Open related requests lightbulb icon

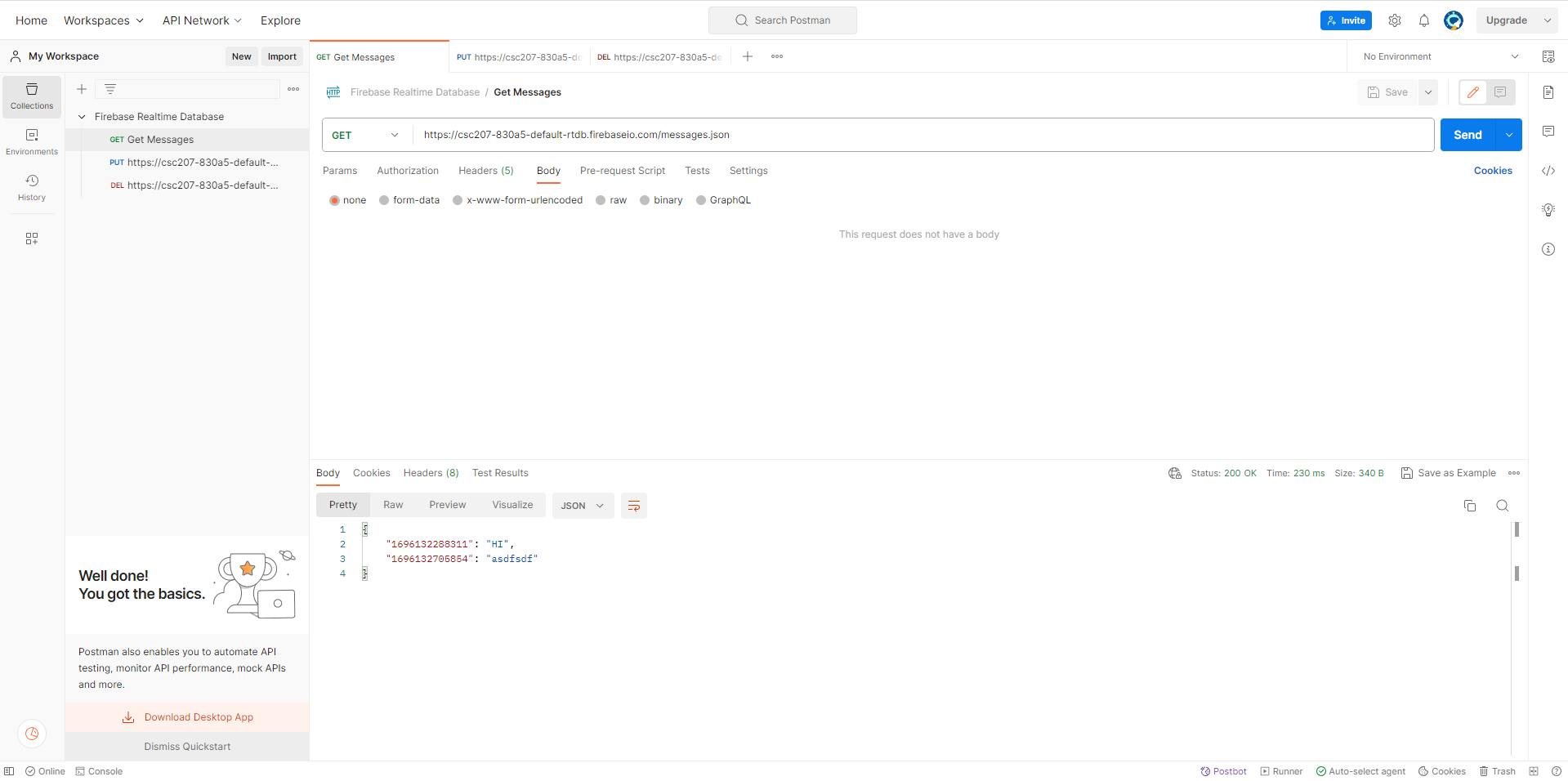[1548, 210]
